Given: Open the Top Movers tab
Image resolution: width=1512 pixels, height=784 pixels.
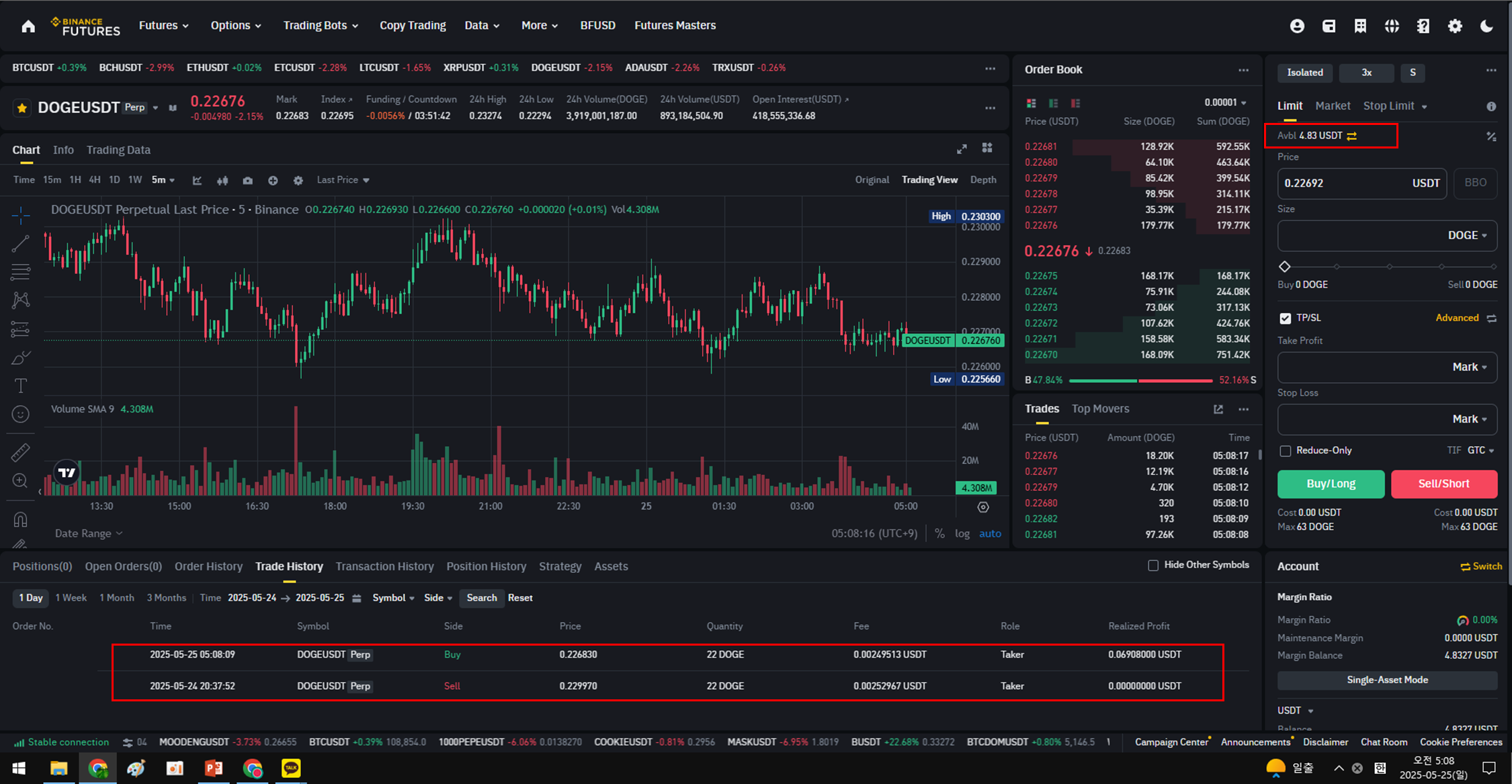Looking at the screenshot, I should (x=1100, y=408).
